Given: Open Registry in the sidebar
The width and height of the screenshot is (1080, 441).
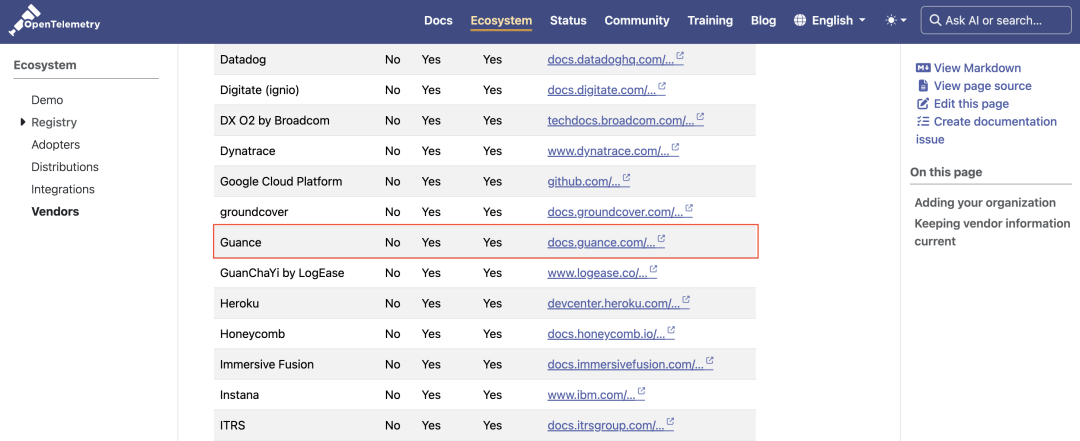Looking at the screenshot, I should (x=54, y=123).
